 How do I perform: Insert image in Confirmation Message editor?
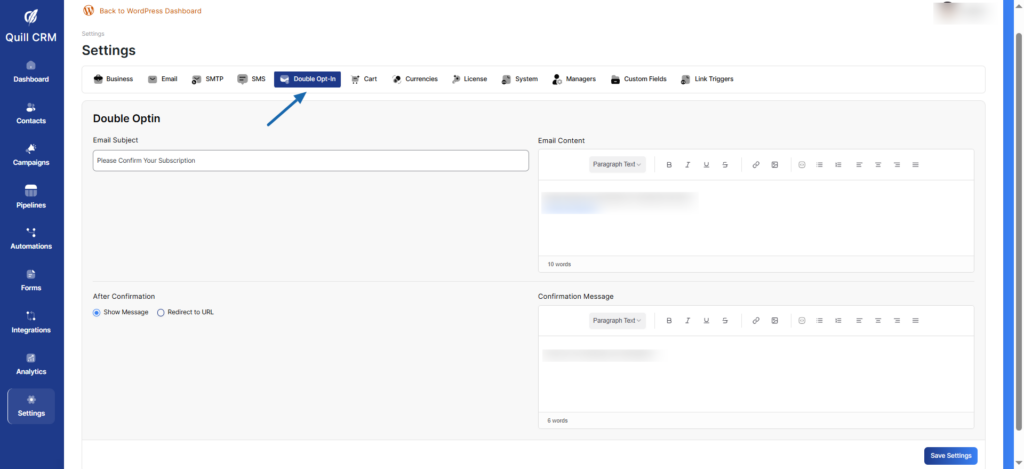tap(775, 320)
